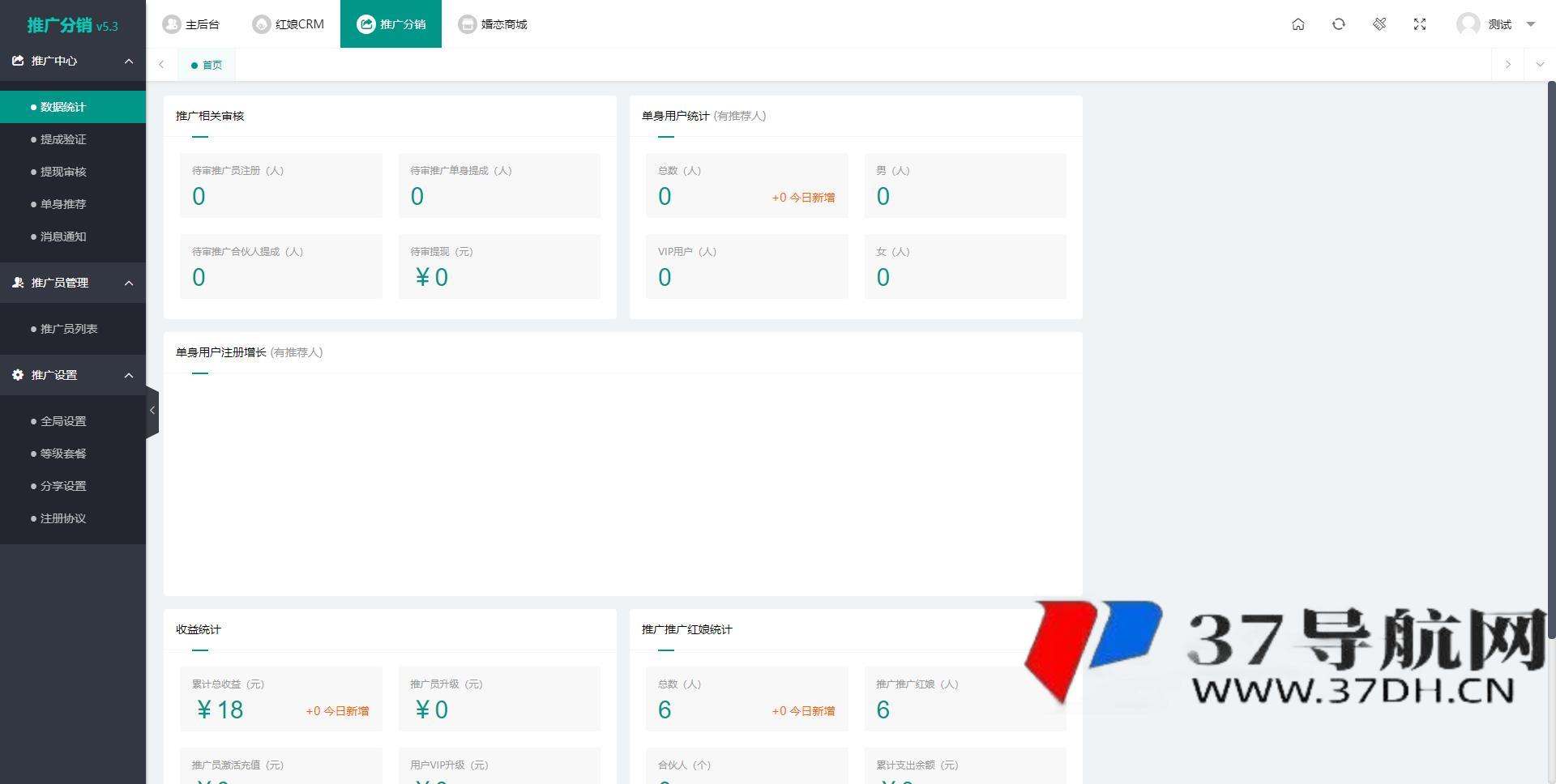Image resolution: width=1556 pixels, height=784 pixels.
Task: Select the 首页 page tab
Action: (x=207, y=65)
